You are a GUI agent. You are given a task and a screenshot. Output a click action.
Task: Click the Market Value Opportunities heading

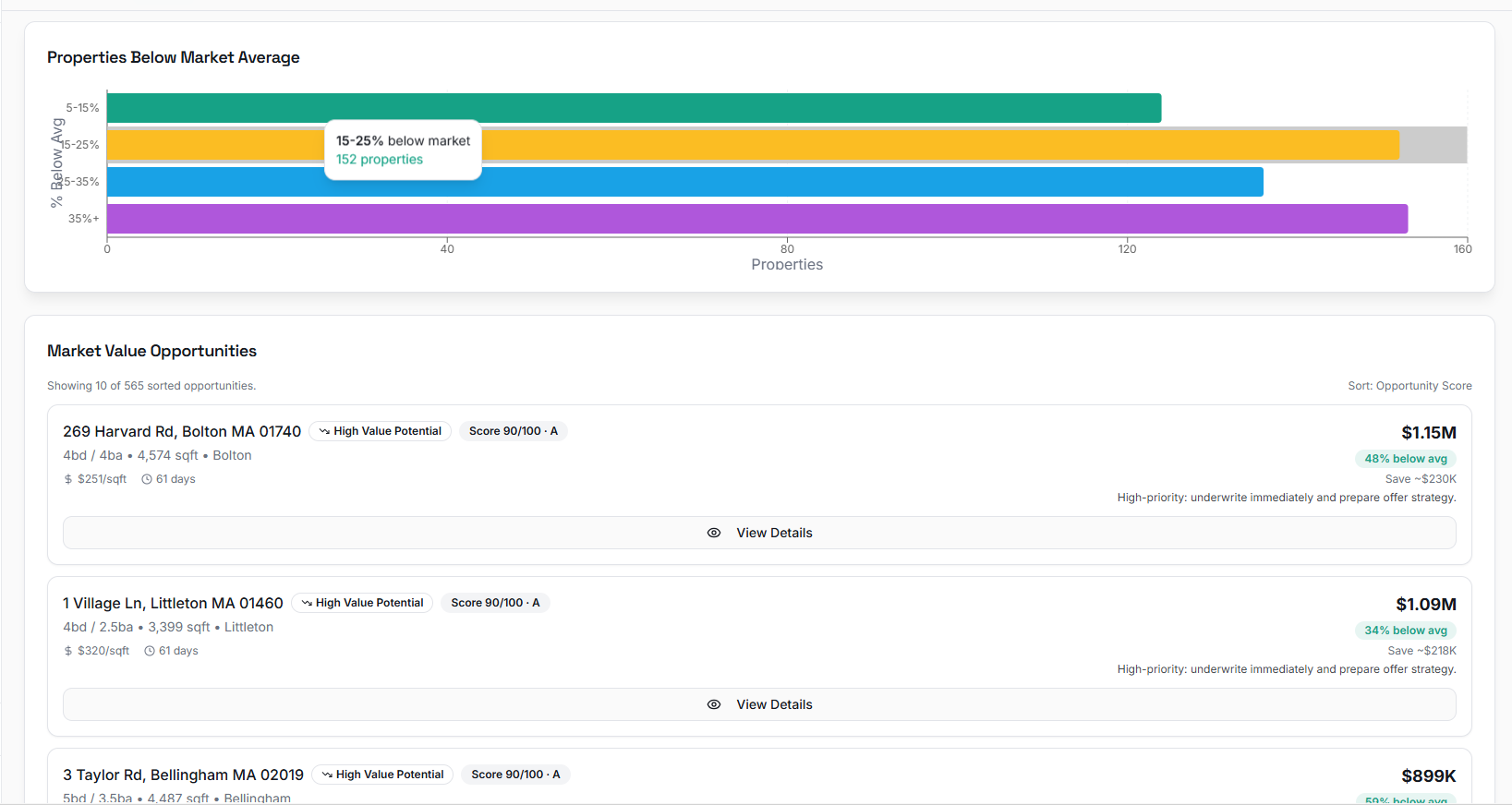coord(151,351)
